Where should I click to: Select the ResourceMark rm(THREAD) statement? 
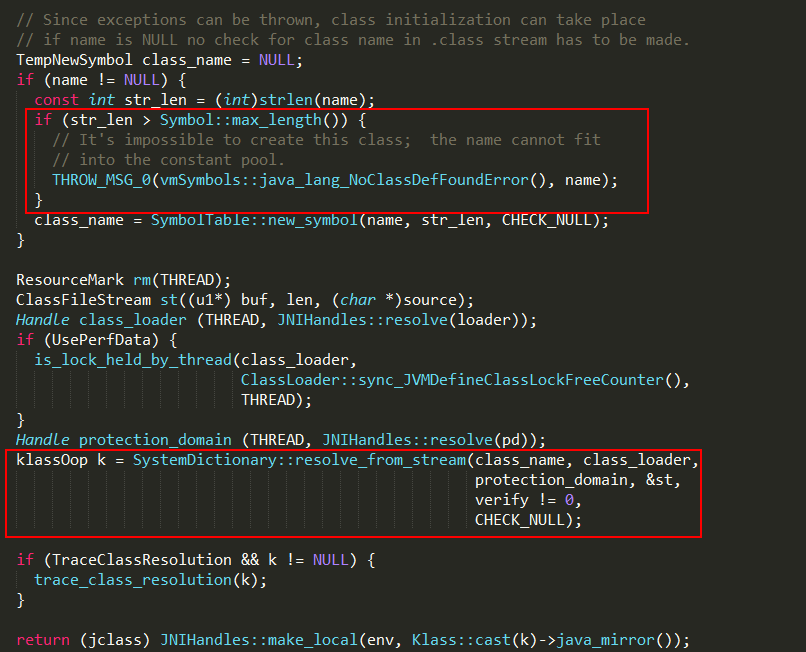(123, 280)
